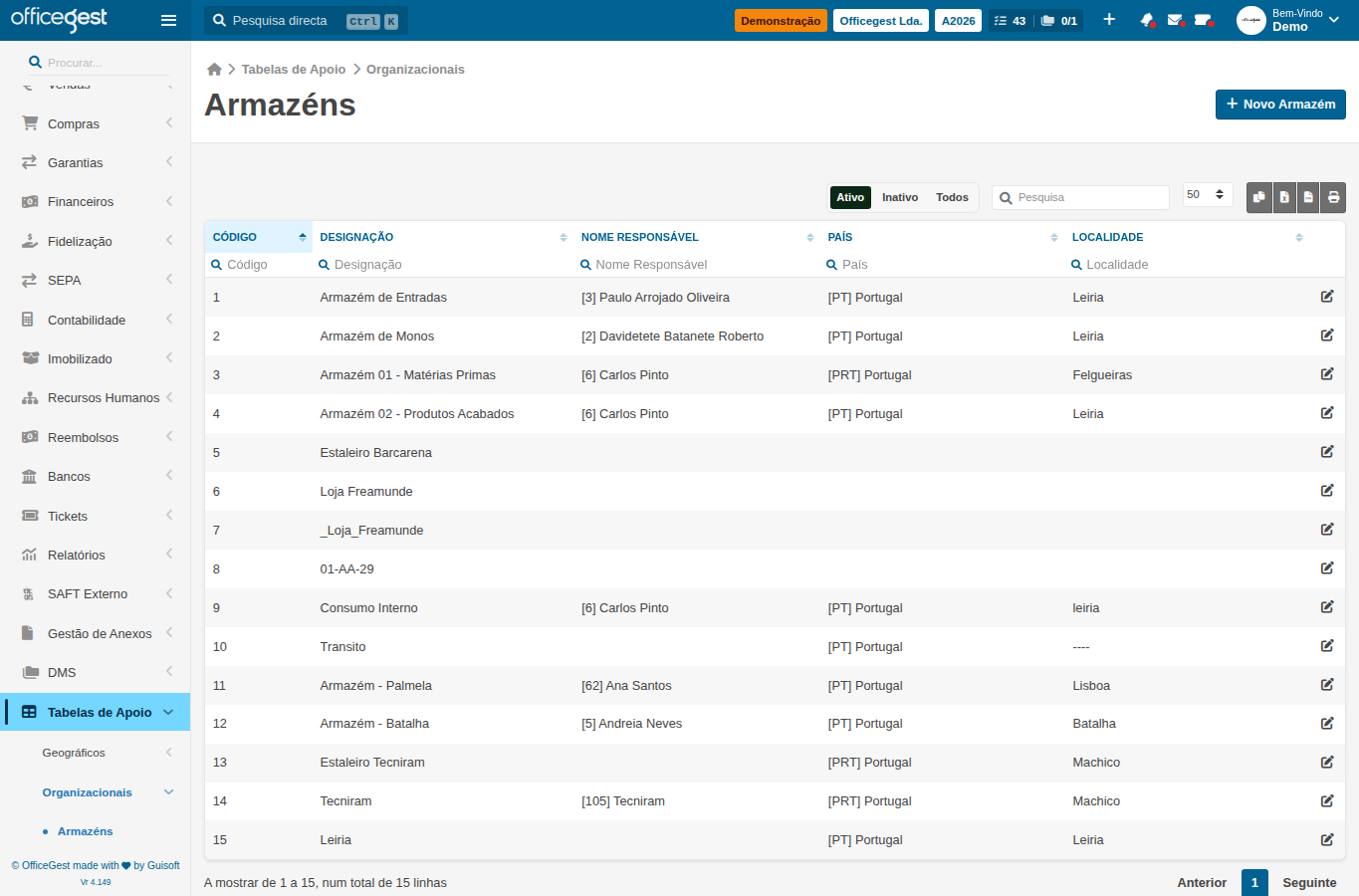Sort table by Código column
The width and height of the screenshot is (1359, 896).
tap(258, 237)
